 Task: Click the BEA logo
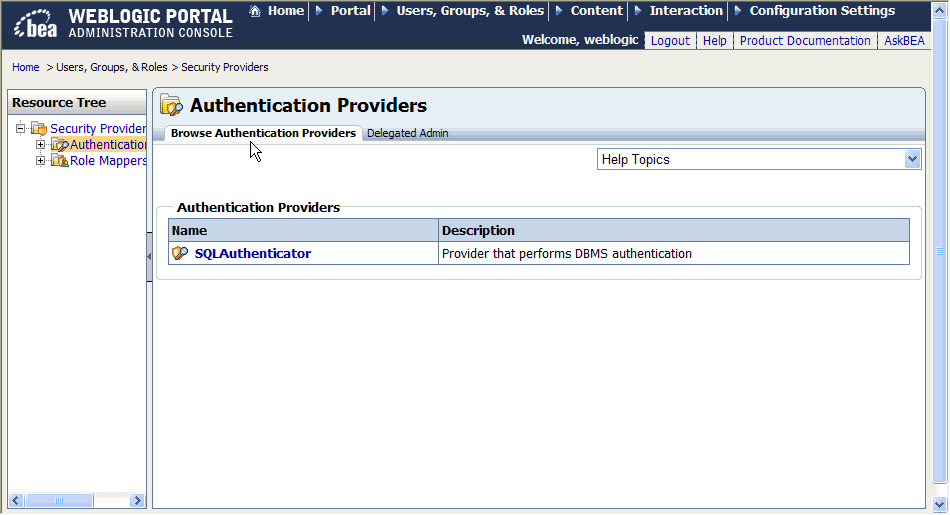[x=36, y=23]
